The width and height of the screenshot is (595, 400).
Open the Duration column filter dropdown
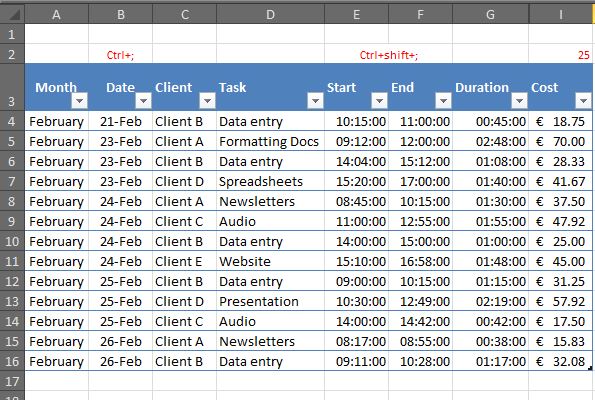pyautogui.click(x=519, y=101)
